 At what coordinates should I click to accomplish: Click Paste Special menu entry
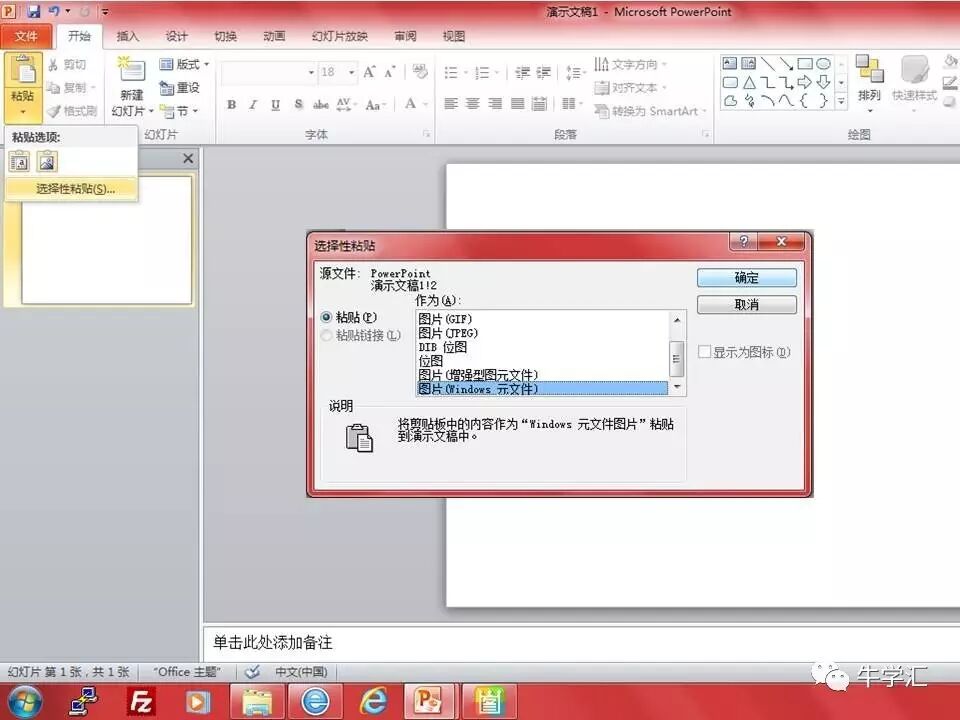click(72, 189)
